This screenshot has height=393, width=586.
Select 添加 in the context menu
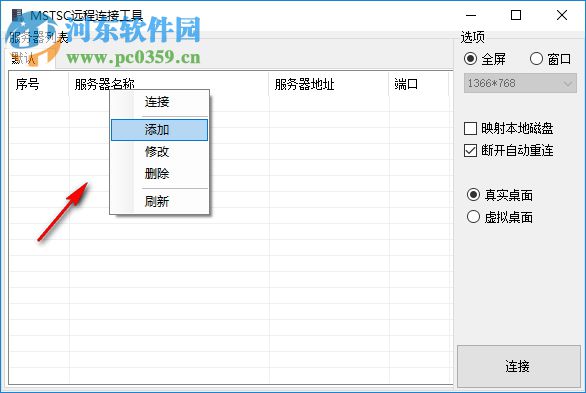(159, 130)
